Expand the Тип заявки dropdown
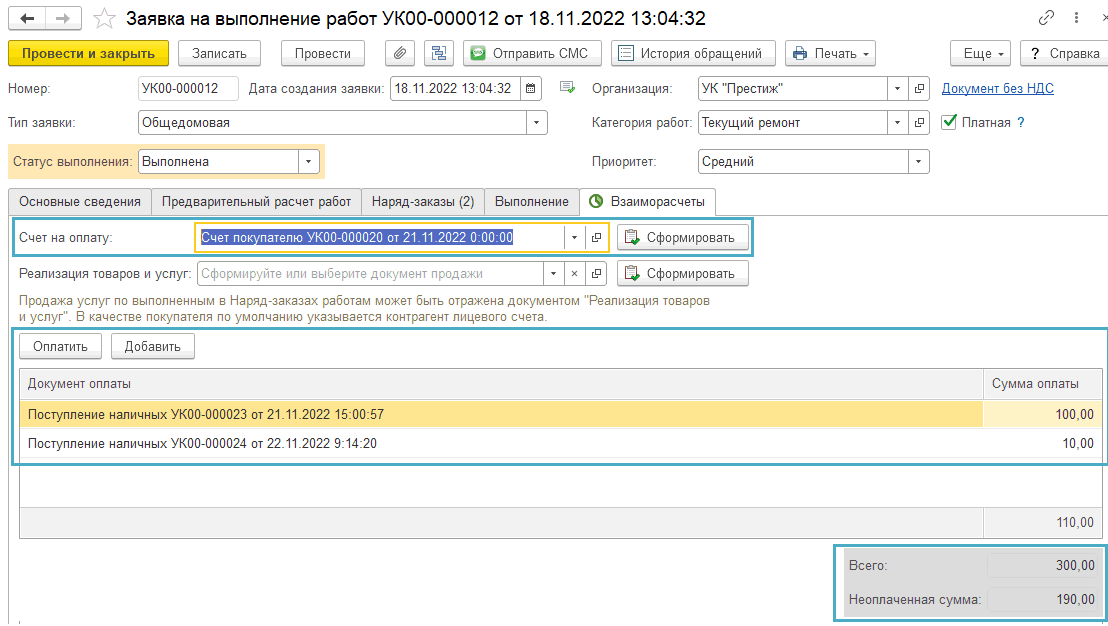Image resolution: width=1108 pixels, height=626 pixels. pos(537,122)
